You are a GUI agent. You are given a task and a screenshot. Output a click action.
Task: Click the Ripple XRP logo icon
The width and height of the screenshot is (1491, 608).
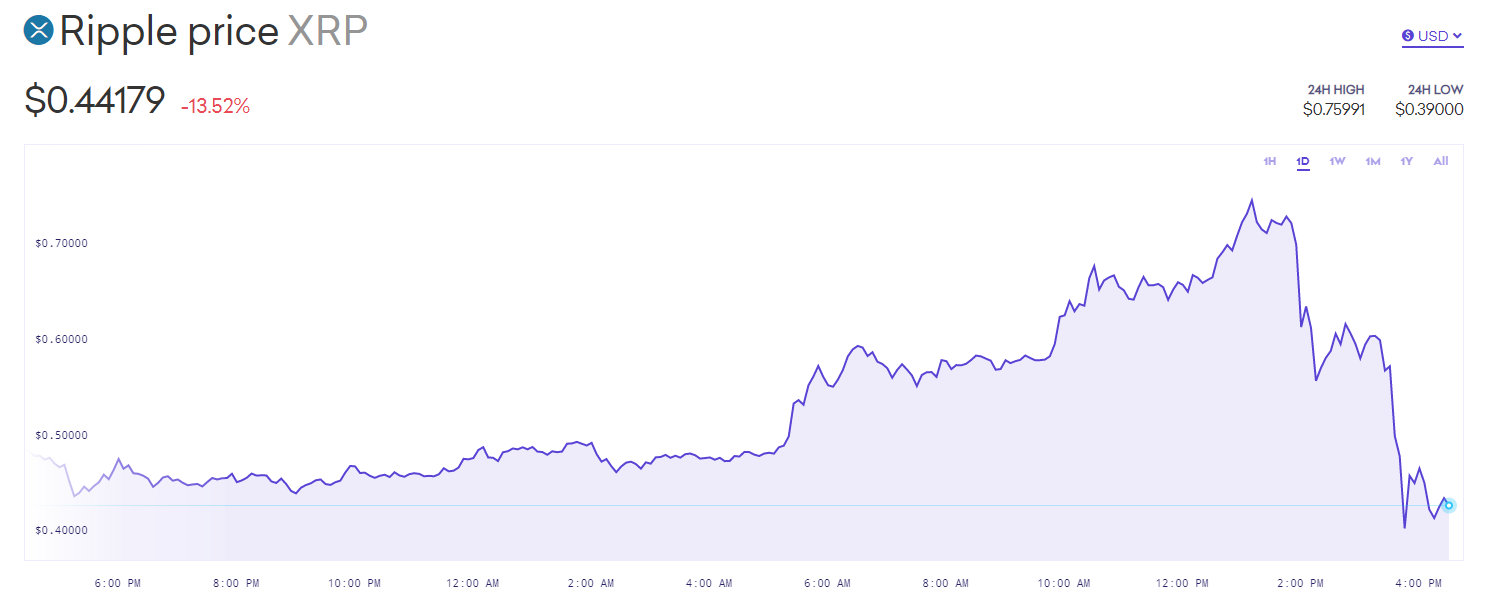click(38, 31)
